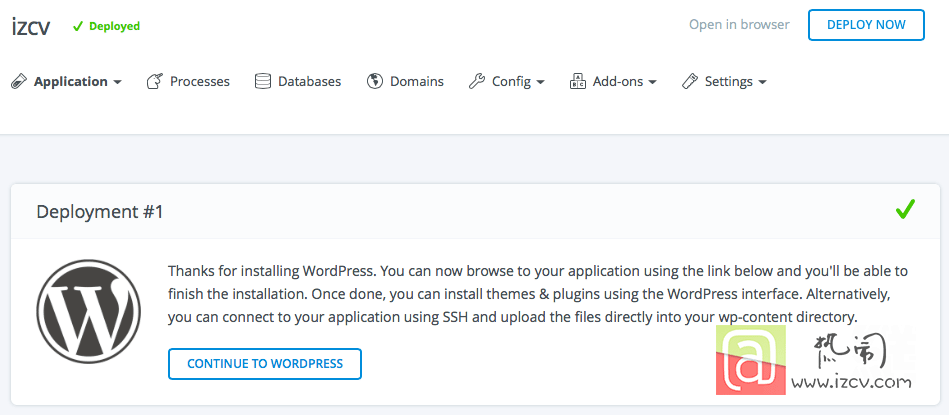This screenshot has height=415, width=949.
Task: Click the izcv application name
Action: 31,26
